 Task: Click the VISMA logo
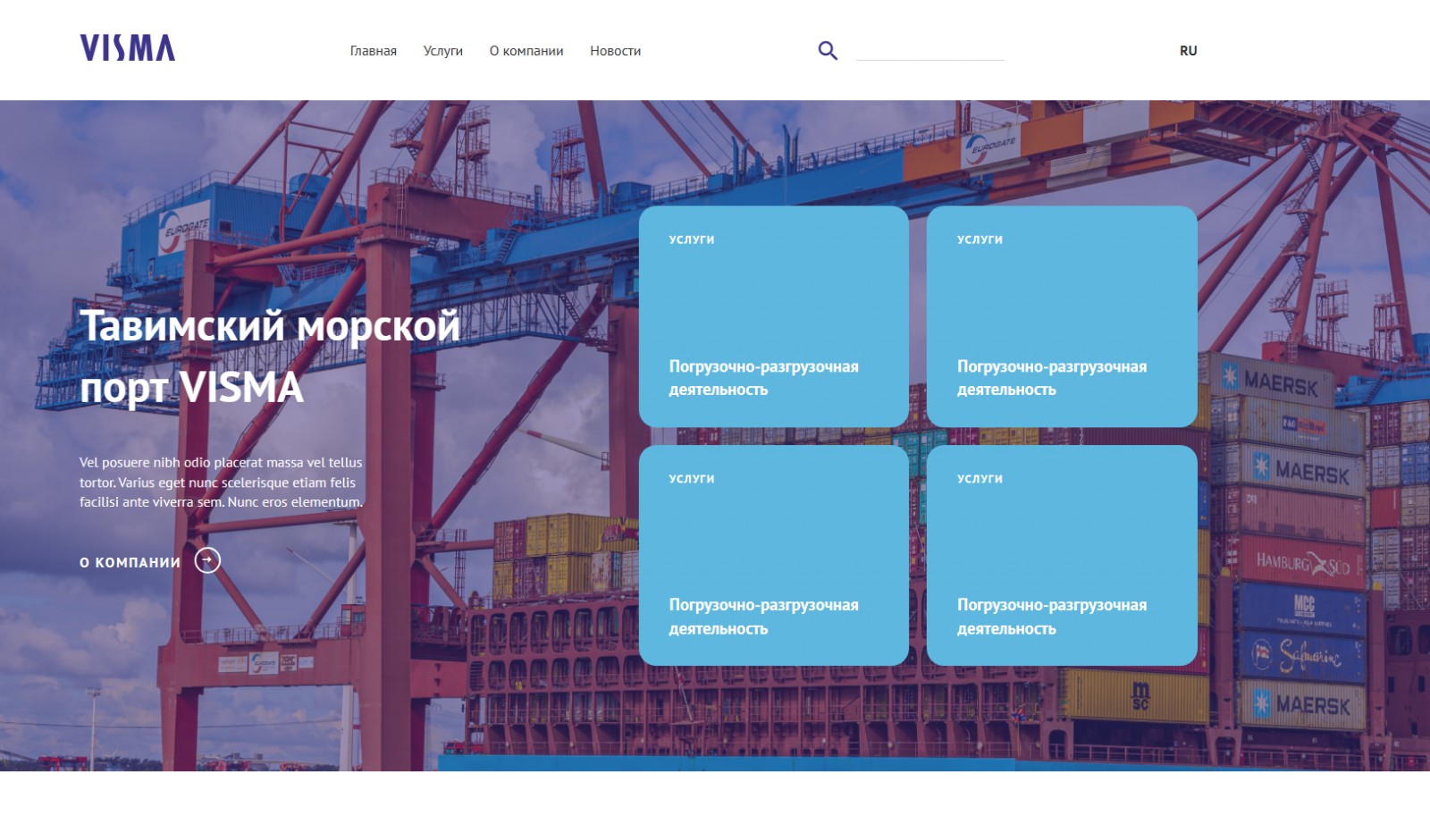128,48
